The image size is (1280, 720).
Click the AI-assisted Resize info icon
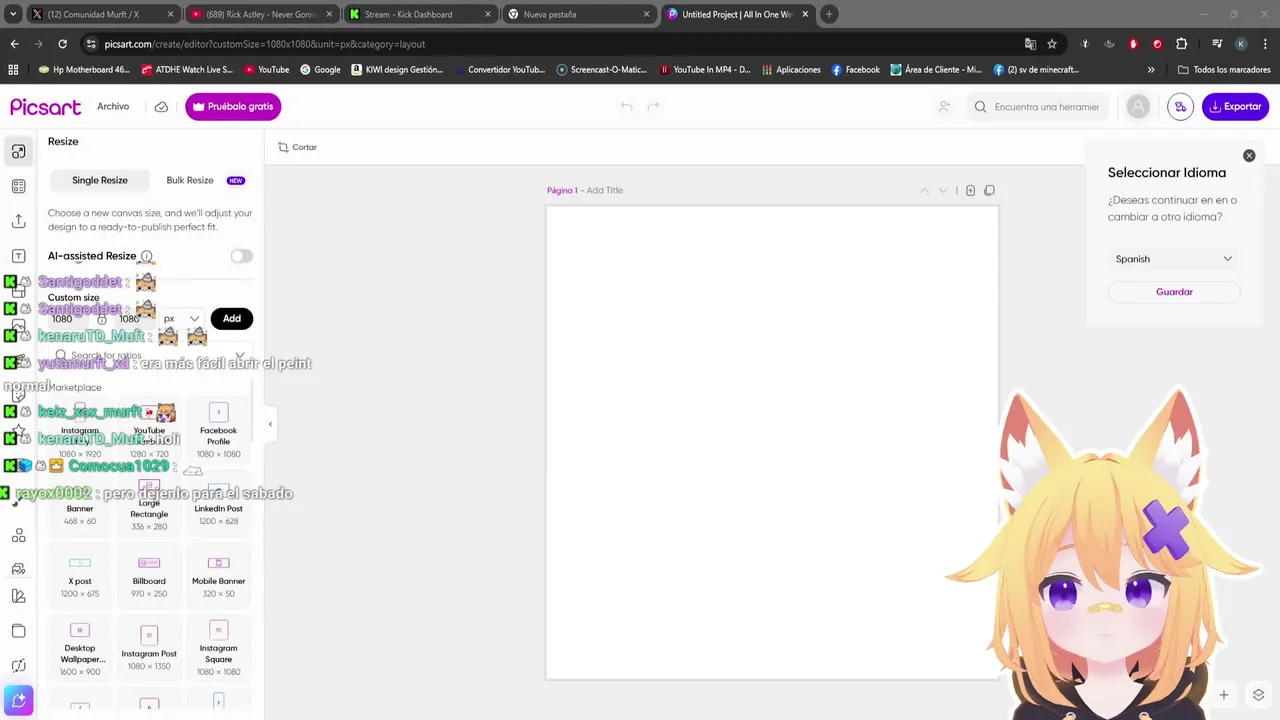coord(147,256)
